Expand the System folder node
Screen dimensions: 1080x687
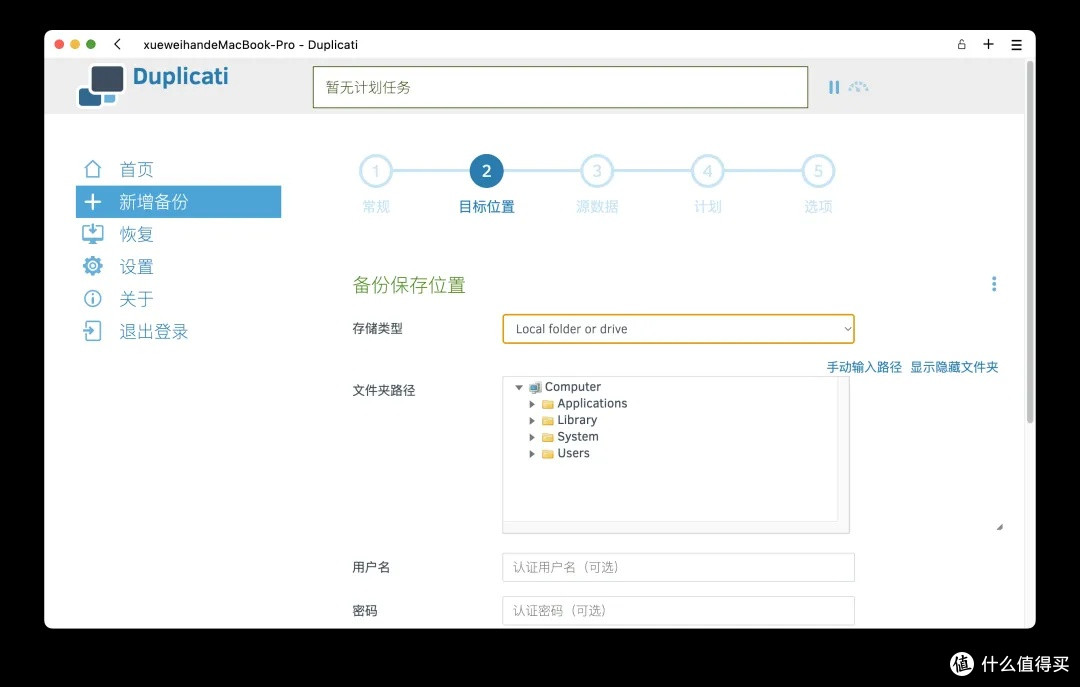532,437
